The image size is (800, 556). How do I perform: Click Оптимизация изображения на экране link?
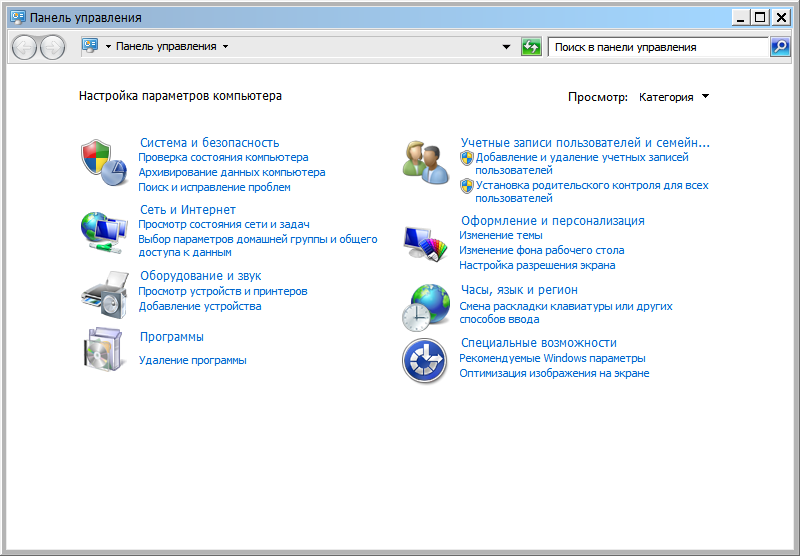[554, 373]
